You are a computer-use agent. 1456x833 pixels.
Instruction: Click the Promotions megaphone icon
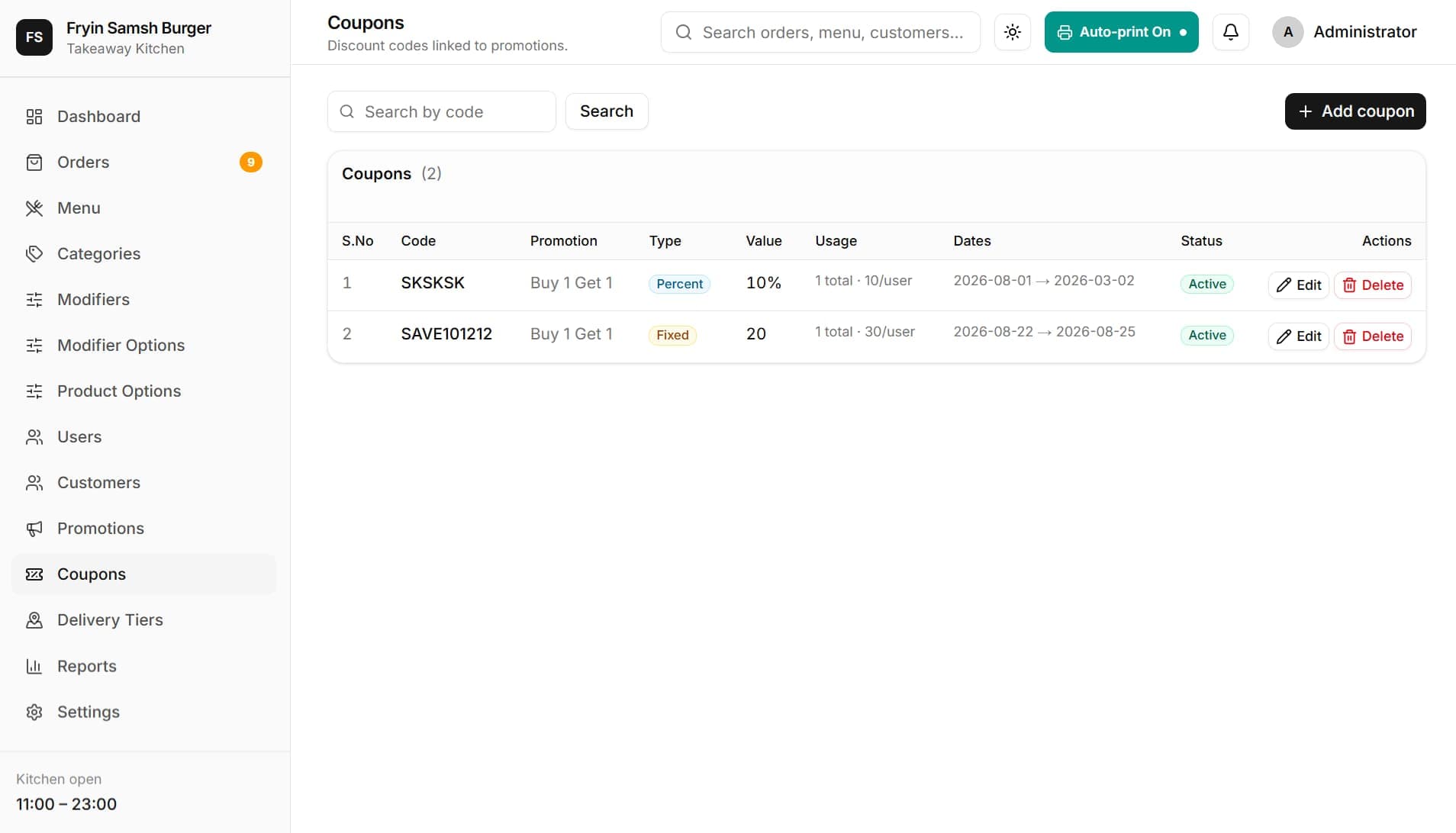point(34,529)
